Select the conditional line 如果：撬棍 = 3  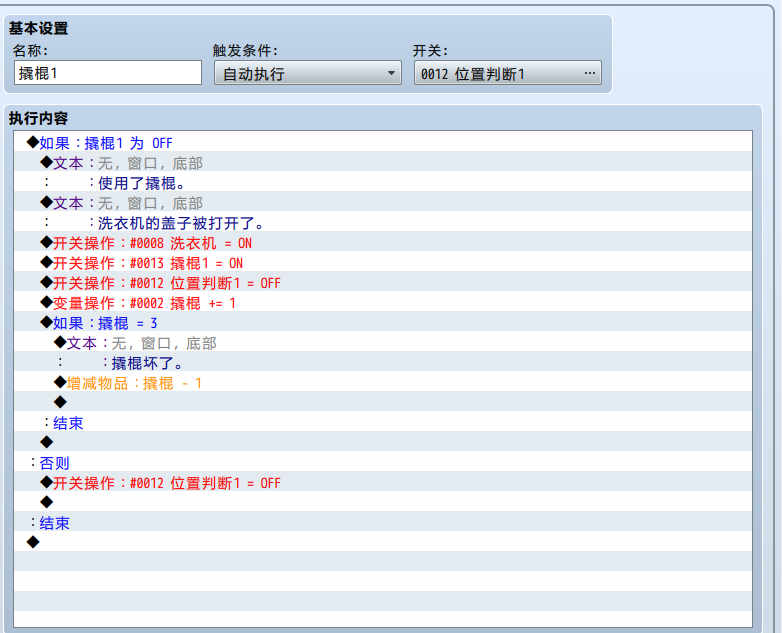pyautogui.click(x=383, y=323)
